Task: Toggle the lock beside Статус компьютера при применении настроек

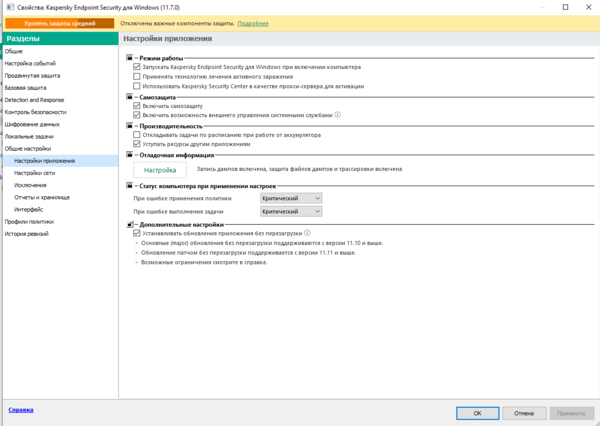Action: [x=130, y=186]
